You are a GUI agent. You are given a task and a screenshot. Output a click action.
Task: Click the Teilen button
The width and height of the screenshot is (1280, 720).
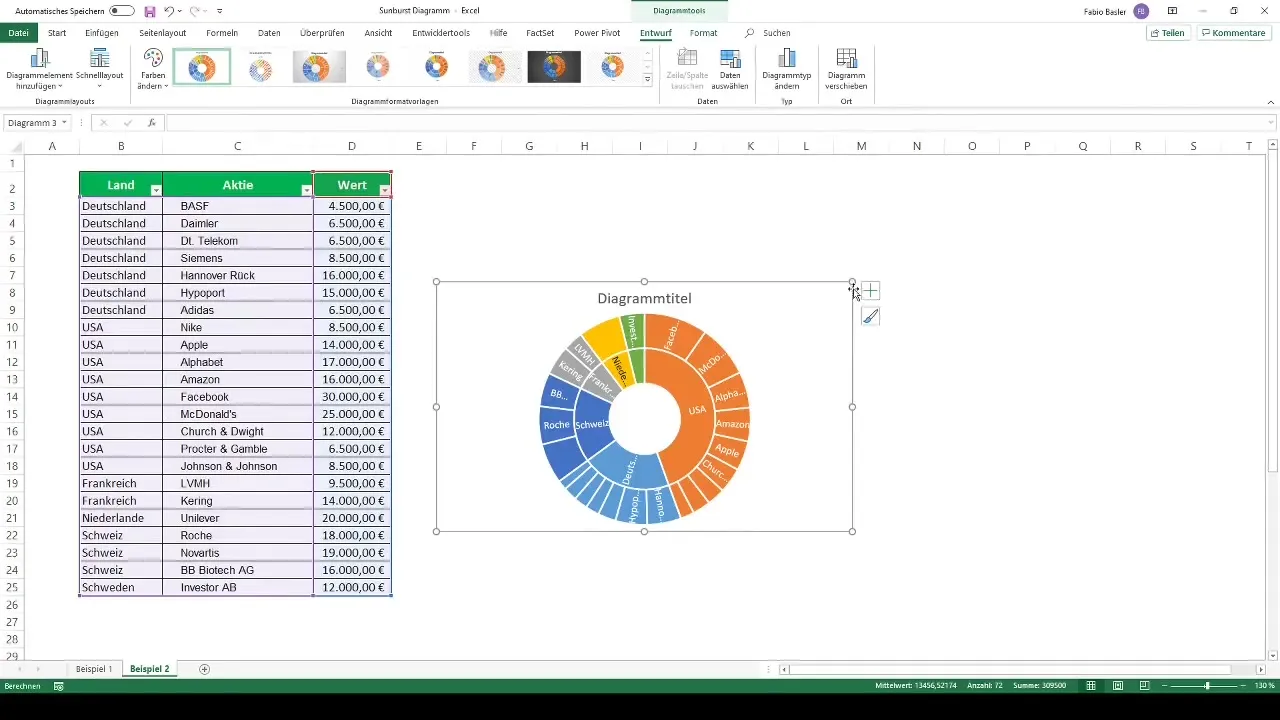click(1168, 33)
